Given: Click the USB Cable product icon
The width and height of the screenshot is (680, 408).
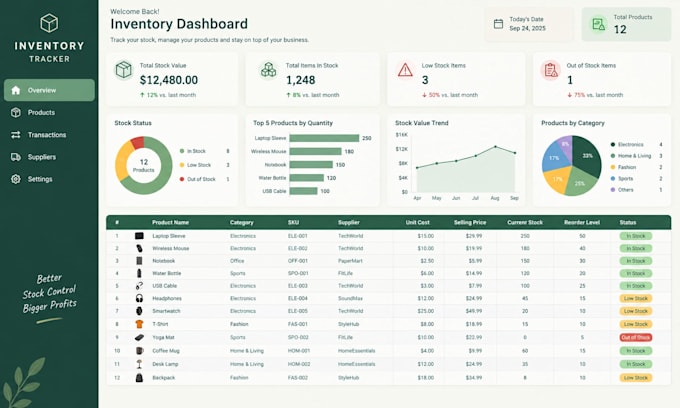Looking at the screenshot, I should 139,286.
